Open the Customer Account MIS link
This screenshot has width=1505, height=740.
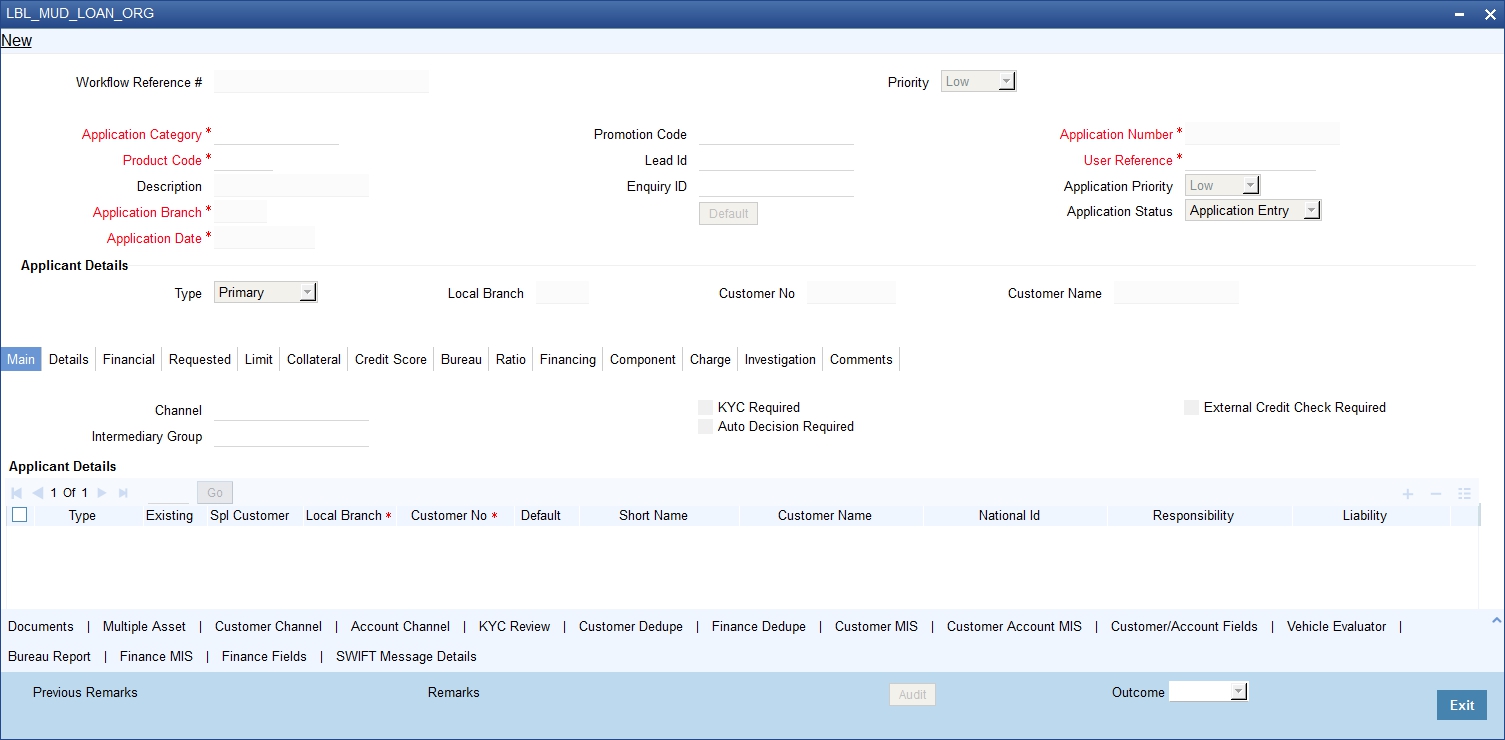pos(1014,626)
